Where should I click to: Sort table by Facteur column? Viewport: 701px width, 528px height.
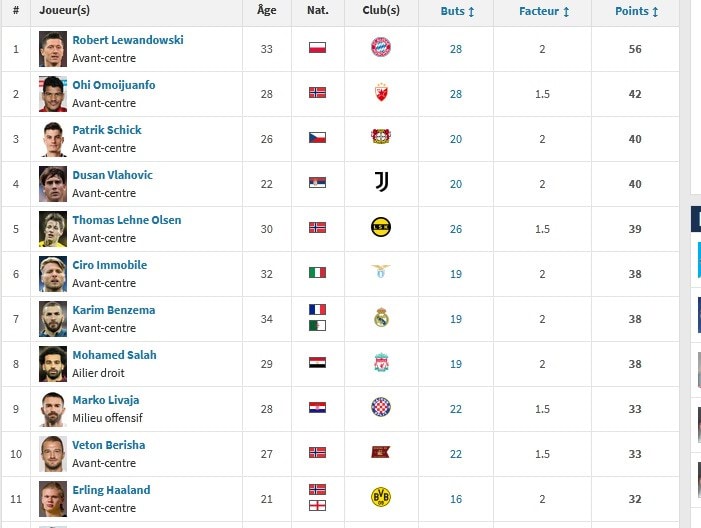[544, 12]
